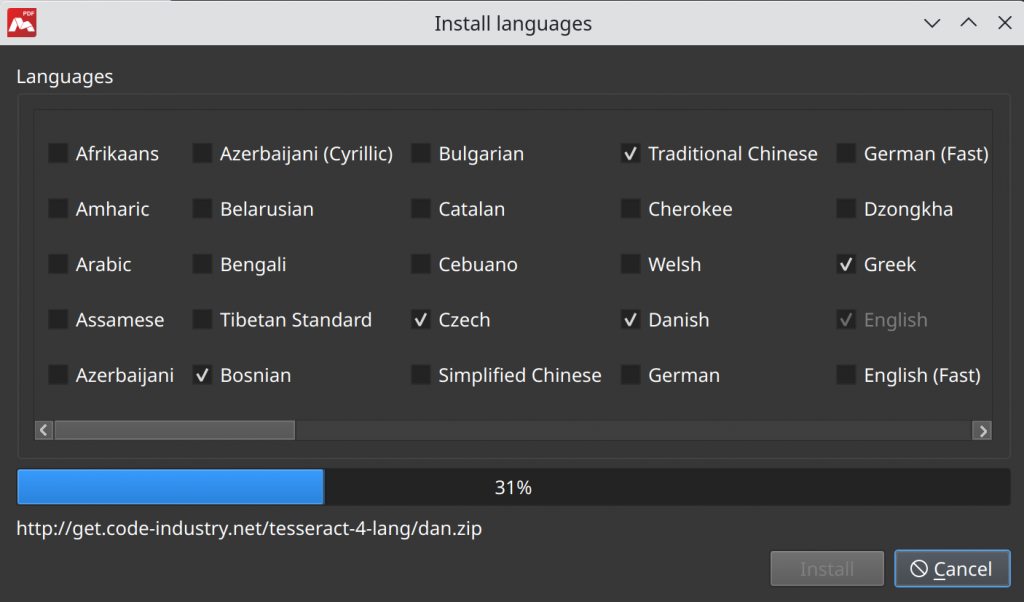The height and width of the screenshot is (602, 1024).
Task: Enable the Azerbaijani (Cyrillic) checkbox
Action: click(x=202, y=154)
